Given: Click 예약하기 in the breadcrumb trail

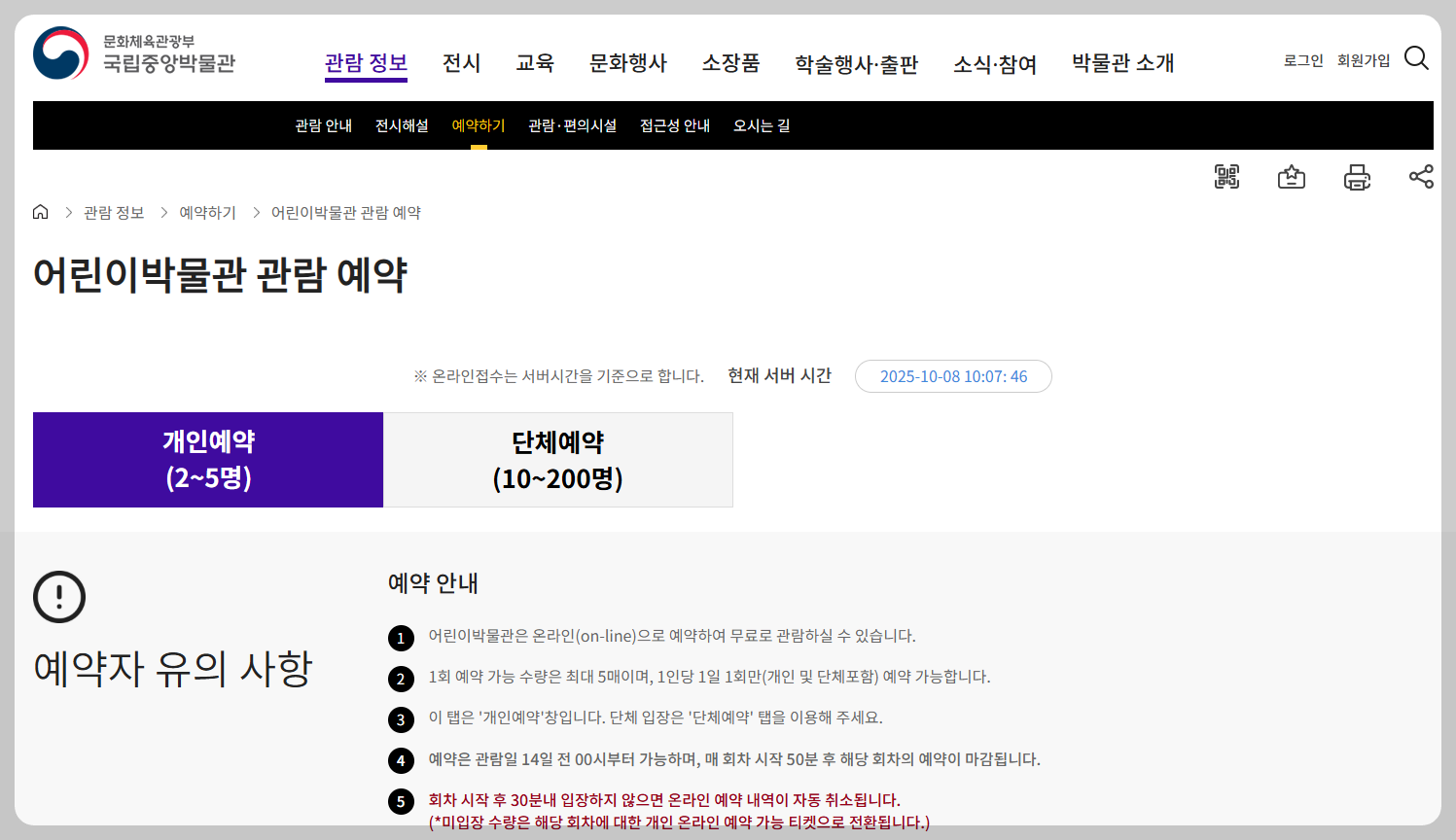Looking at the screenshot, I should pyautogui.click(x=206, y=211).
